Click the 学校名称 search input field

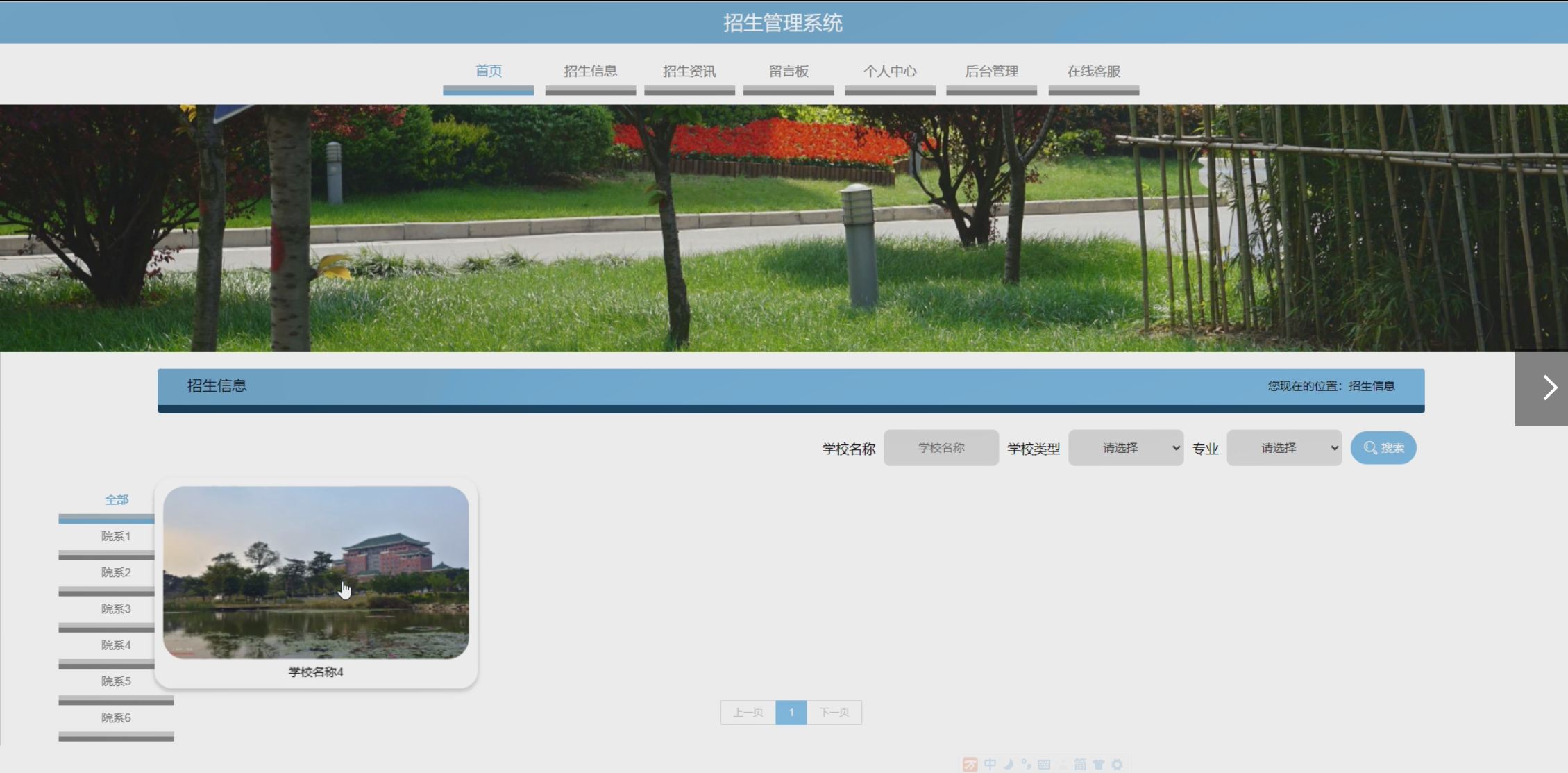pos(941,448)
